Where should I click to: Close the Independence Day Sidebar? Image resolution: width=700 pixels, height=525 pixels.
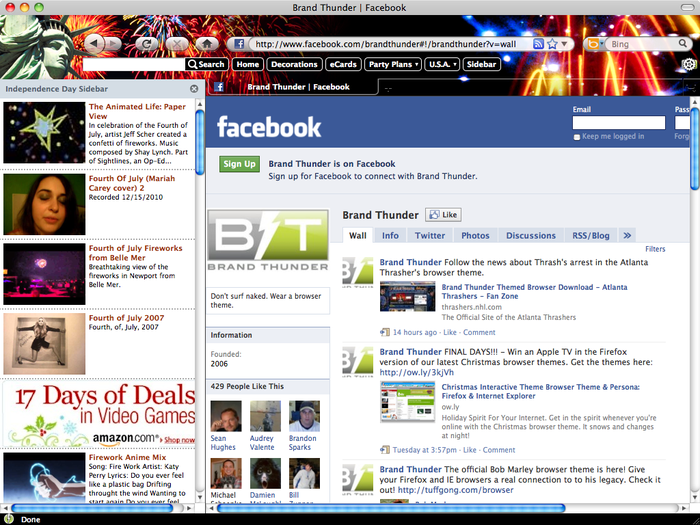(194, 89)
